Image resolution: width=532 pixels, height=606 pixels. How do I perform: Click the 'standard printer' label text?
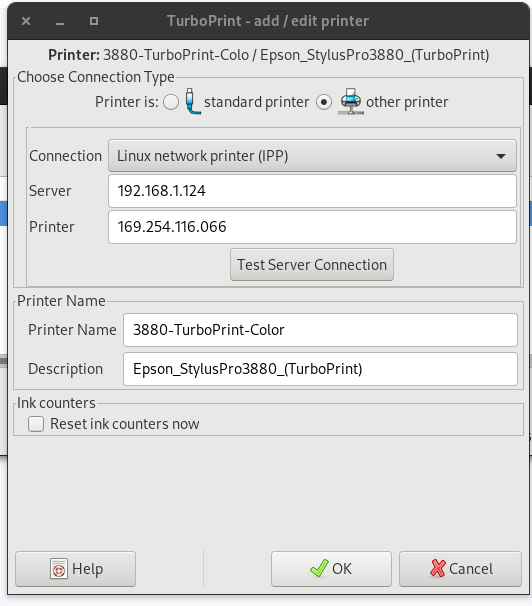257,102
